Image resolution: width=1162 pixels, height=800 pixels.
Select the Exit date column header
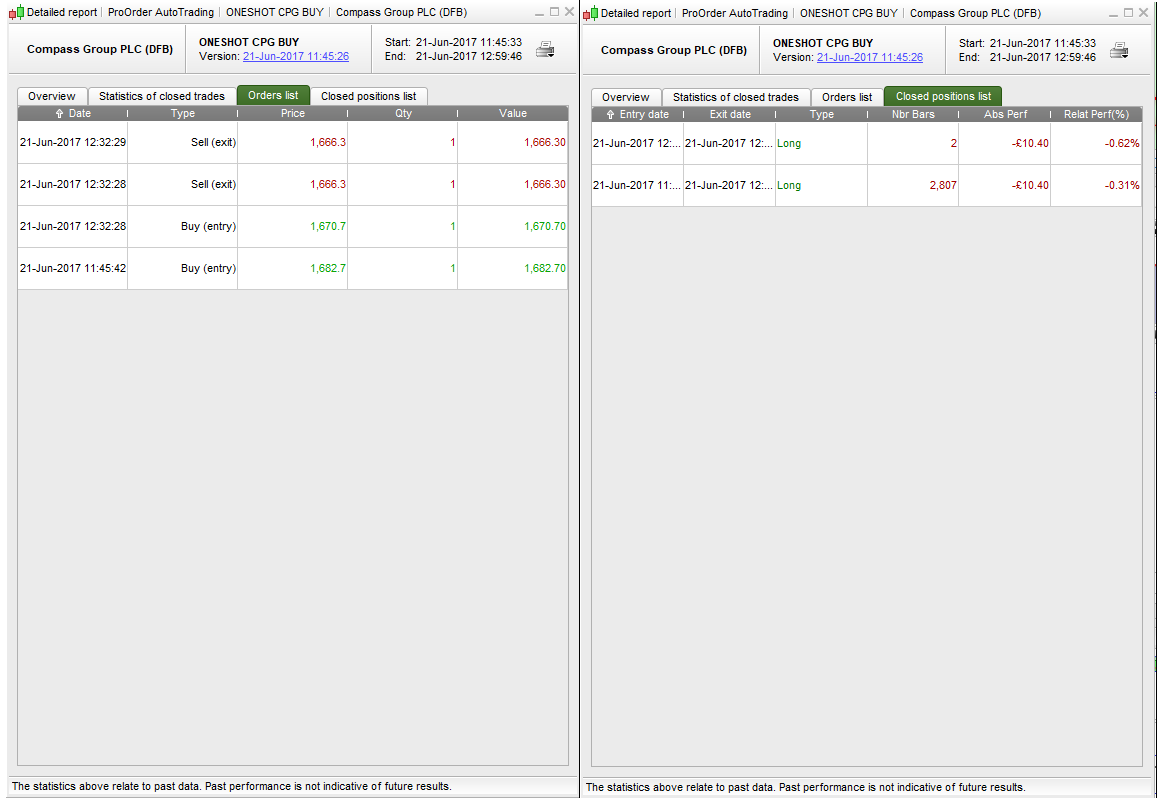(729, 114)
